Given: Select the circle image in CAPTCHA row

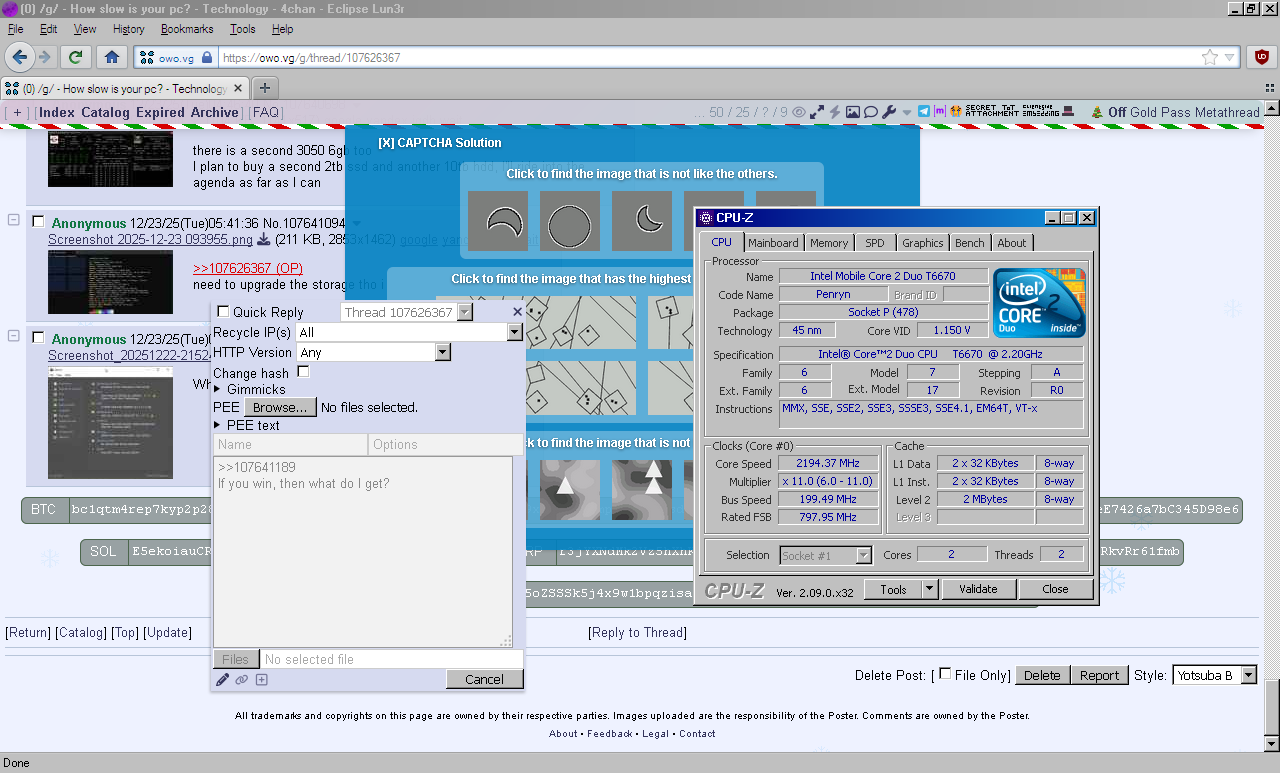Looking at the screenshot, I should pyautogui.click(x=570, y=222).
